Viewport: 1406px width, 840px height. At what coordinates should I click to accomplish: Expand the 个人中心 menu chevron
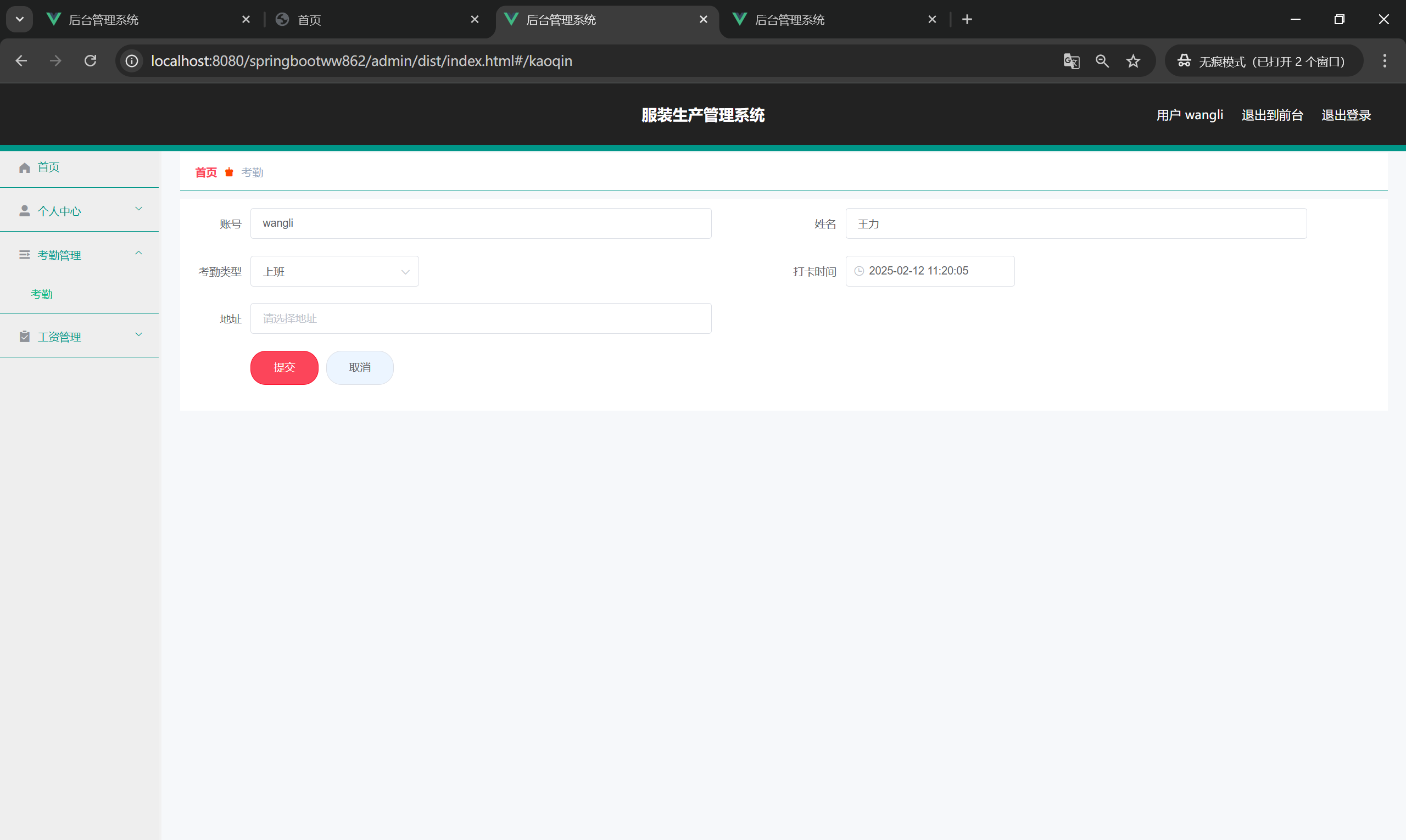coord(139,209)
